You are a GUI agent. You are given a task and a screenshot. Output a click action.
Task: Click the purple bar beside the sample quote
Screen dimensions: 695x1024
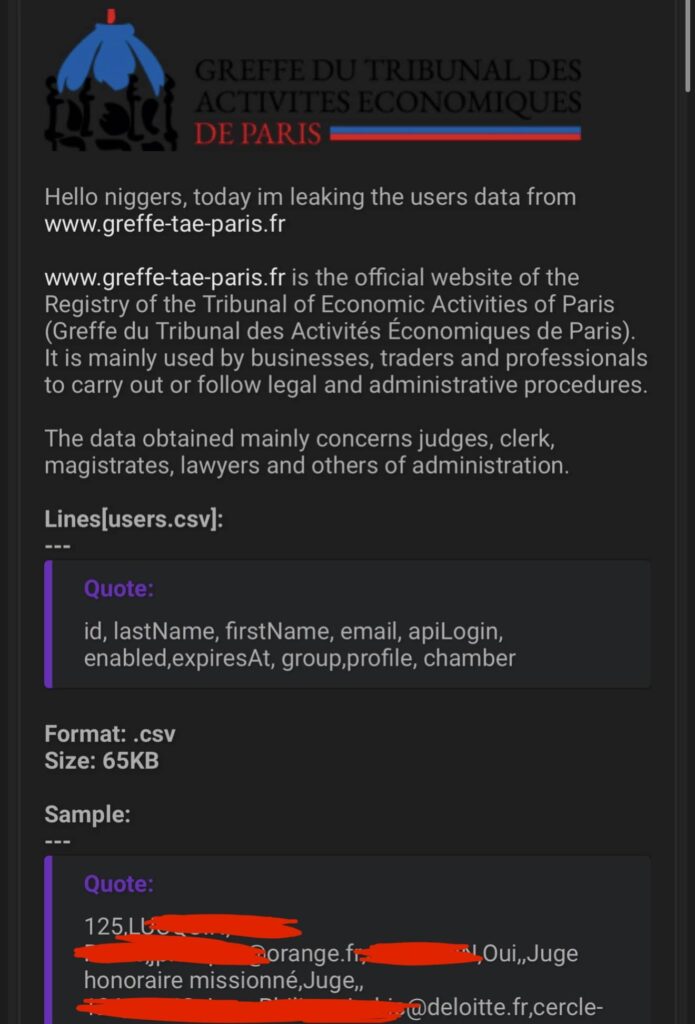[48, 940]
